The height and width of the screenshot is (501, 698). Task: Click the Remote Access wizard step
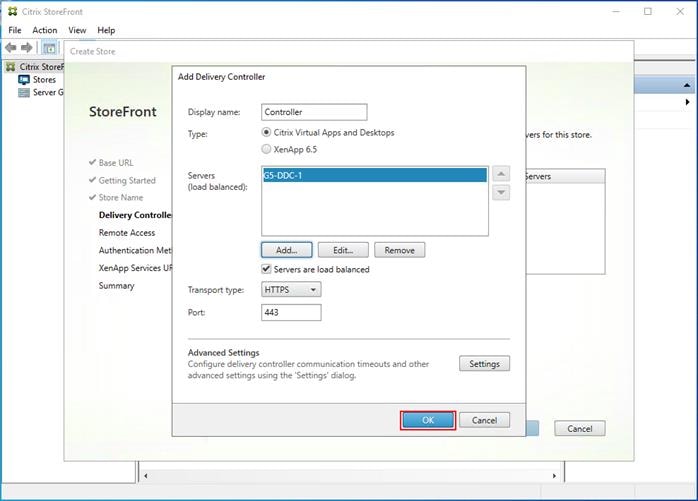point(127,232)
